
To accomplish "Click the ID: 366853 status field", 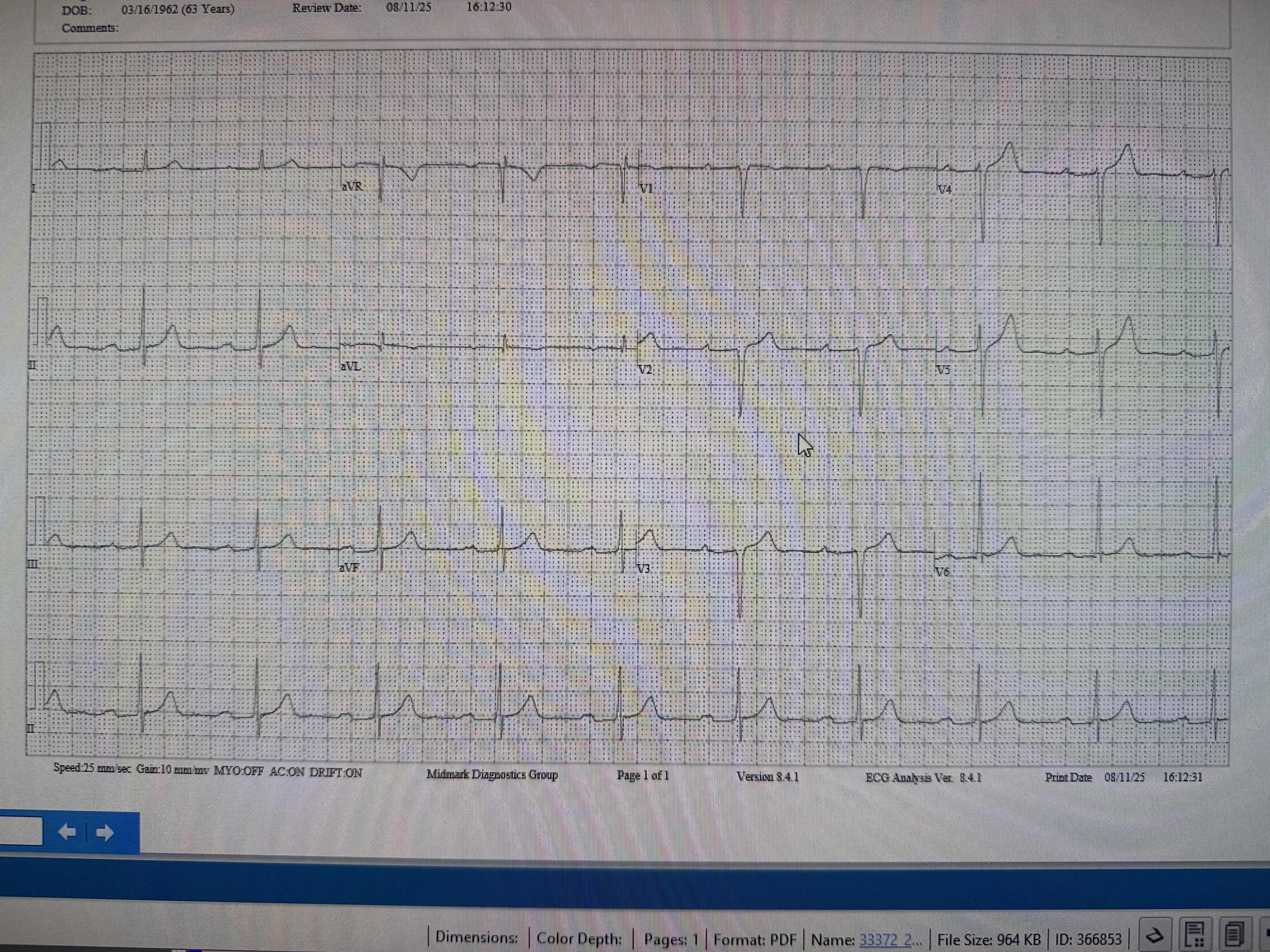I will (x=1088, y=940).
